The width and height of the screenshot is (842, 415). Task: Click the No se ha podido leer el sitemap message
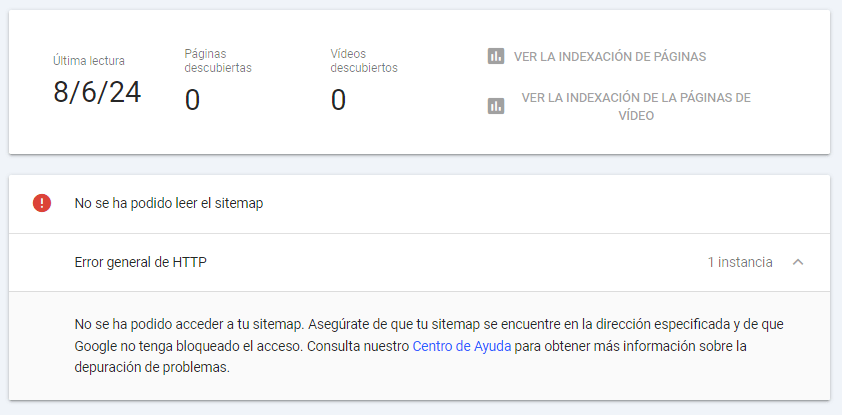click(169, 203)
